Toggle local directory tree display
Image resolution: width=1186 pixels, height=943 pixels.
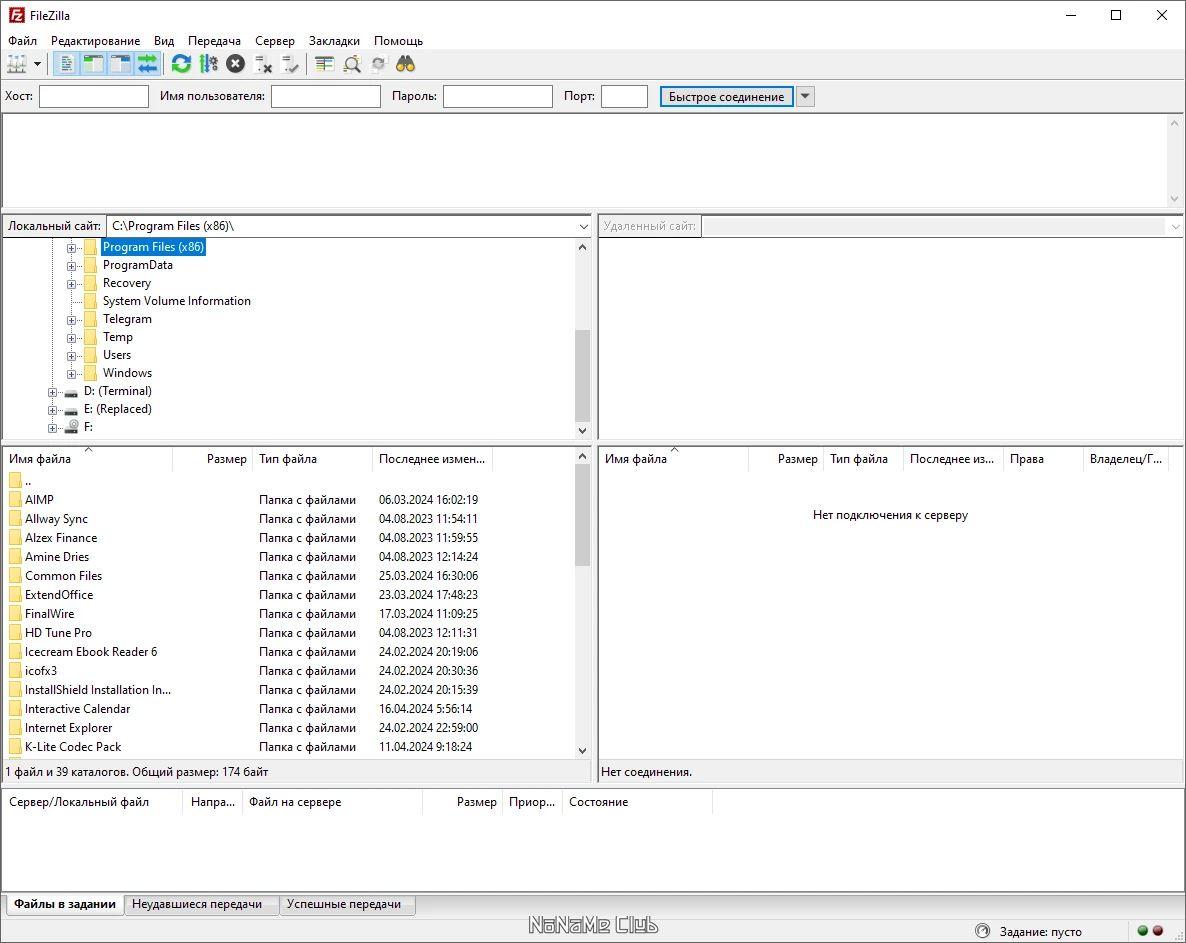coord(93,64)
